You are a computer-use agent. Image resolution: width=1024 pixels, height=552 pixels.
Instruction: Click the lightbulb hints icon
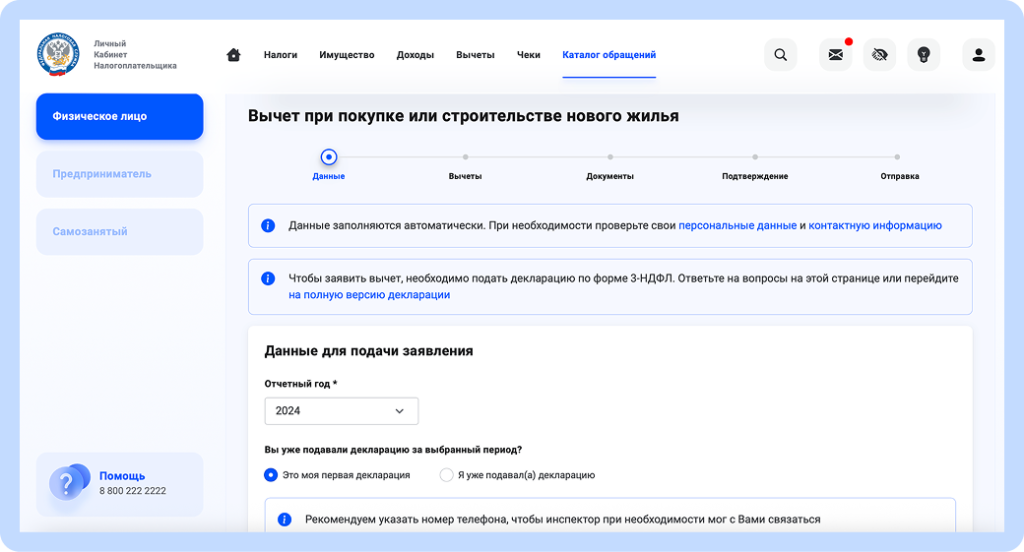[x=923, y=55]
